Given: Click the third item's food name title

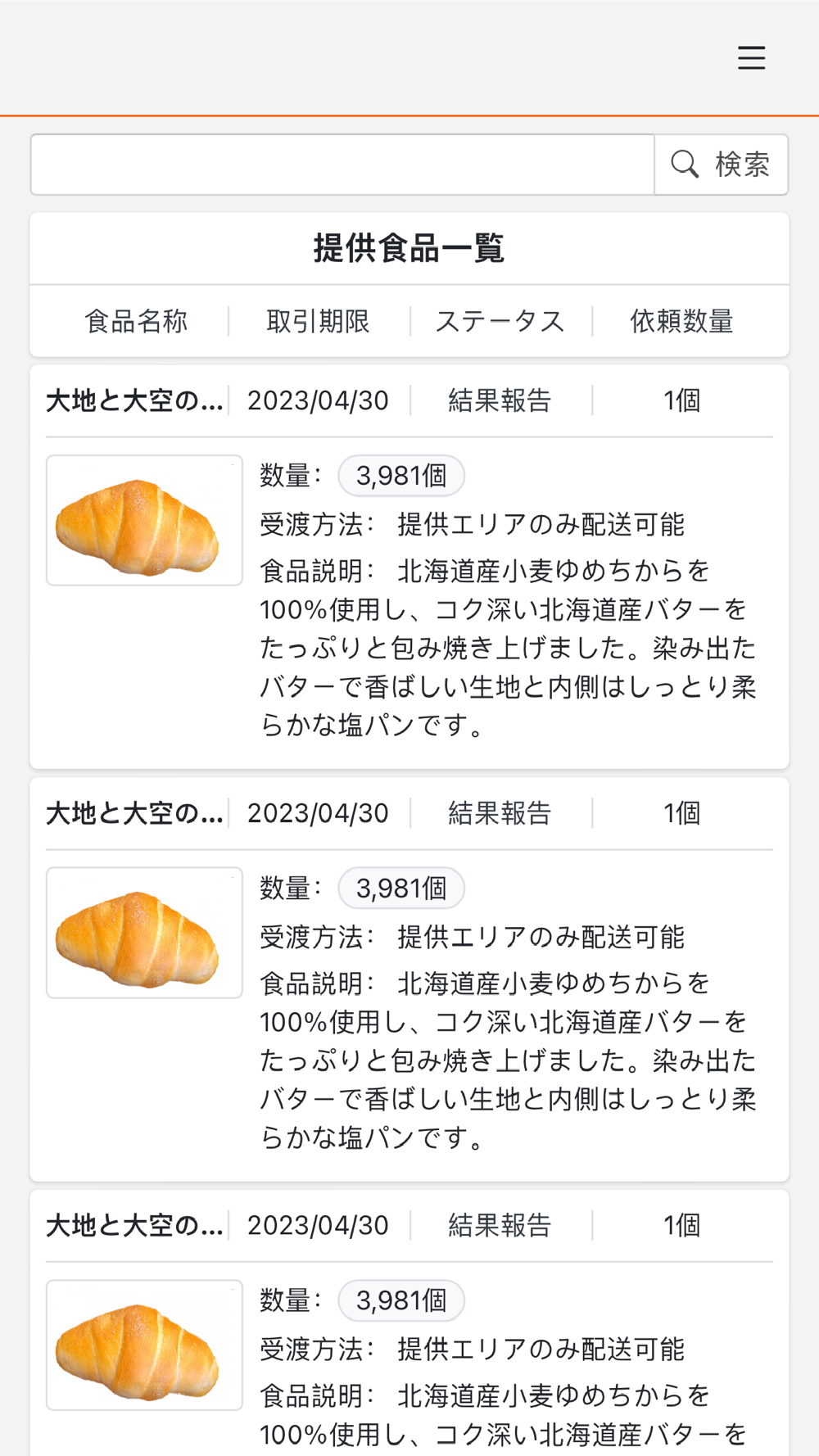Looking at the screenshot, I should coord(135,1226).
